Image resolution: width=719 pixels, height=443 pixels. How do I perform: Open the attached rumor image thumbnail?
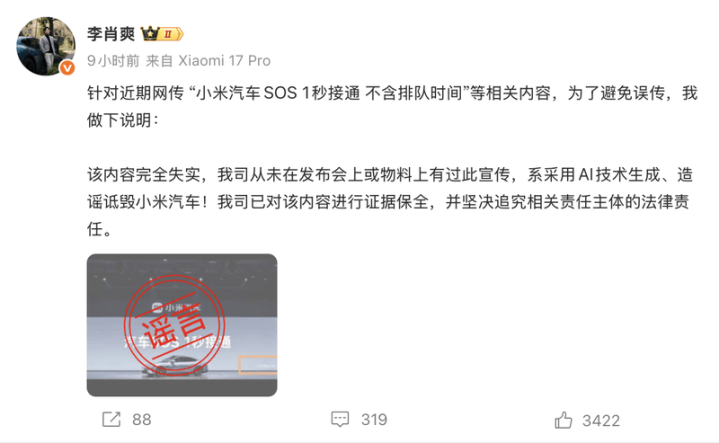tap(182, 325)
